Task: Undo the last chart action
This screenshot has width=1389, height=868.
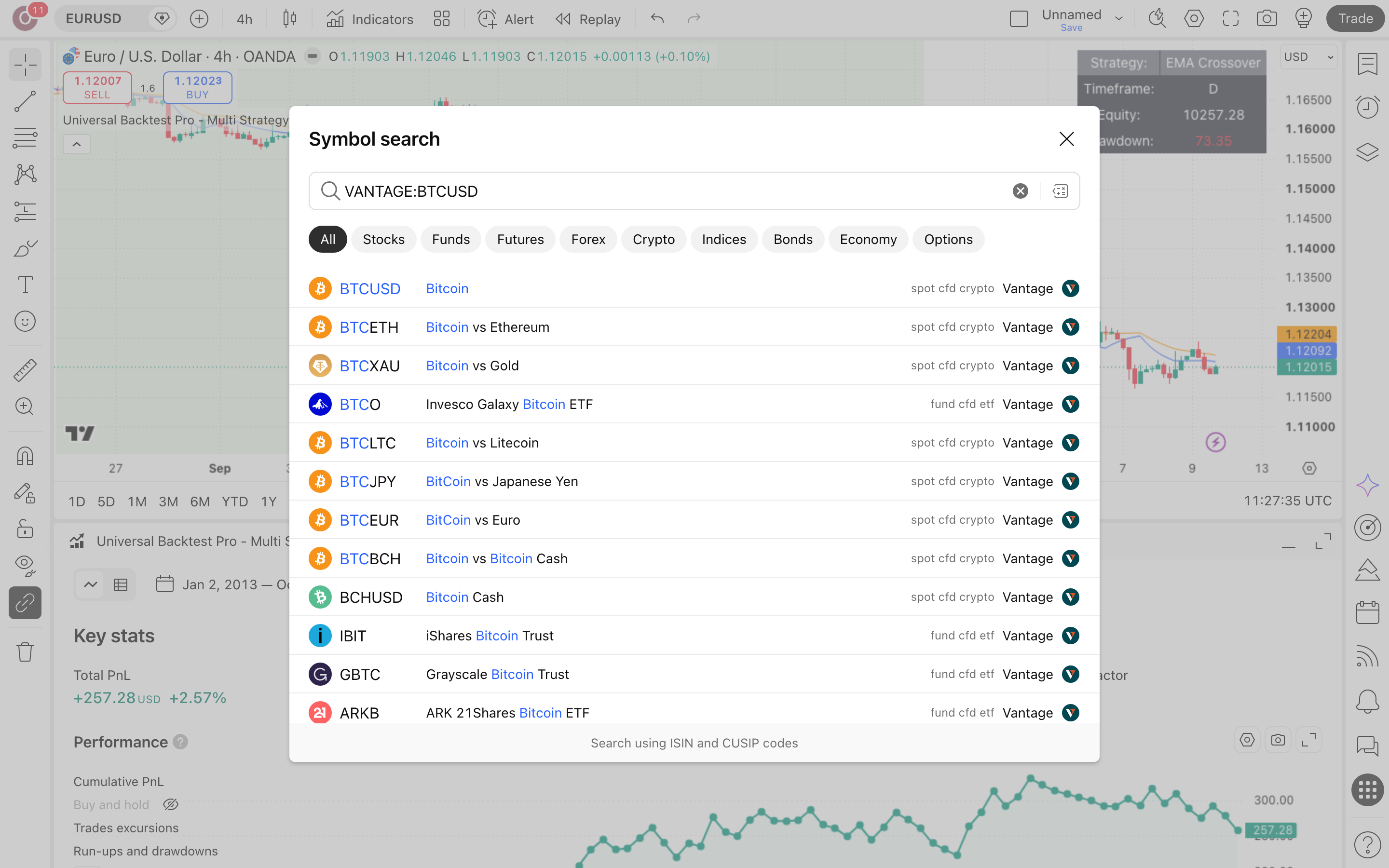Action: click(x=657, y=19)
